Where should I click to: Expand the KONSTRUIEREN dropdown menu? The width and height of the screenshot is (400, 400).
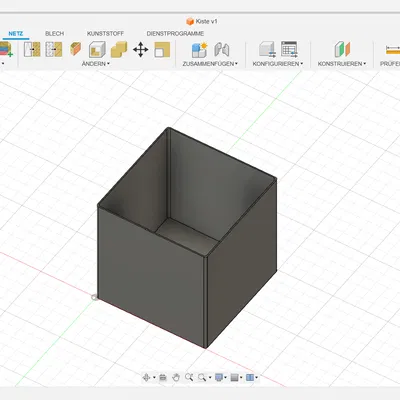[342, 64]
